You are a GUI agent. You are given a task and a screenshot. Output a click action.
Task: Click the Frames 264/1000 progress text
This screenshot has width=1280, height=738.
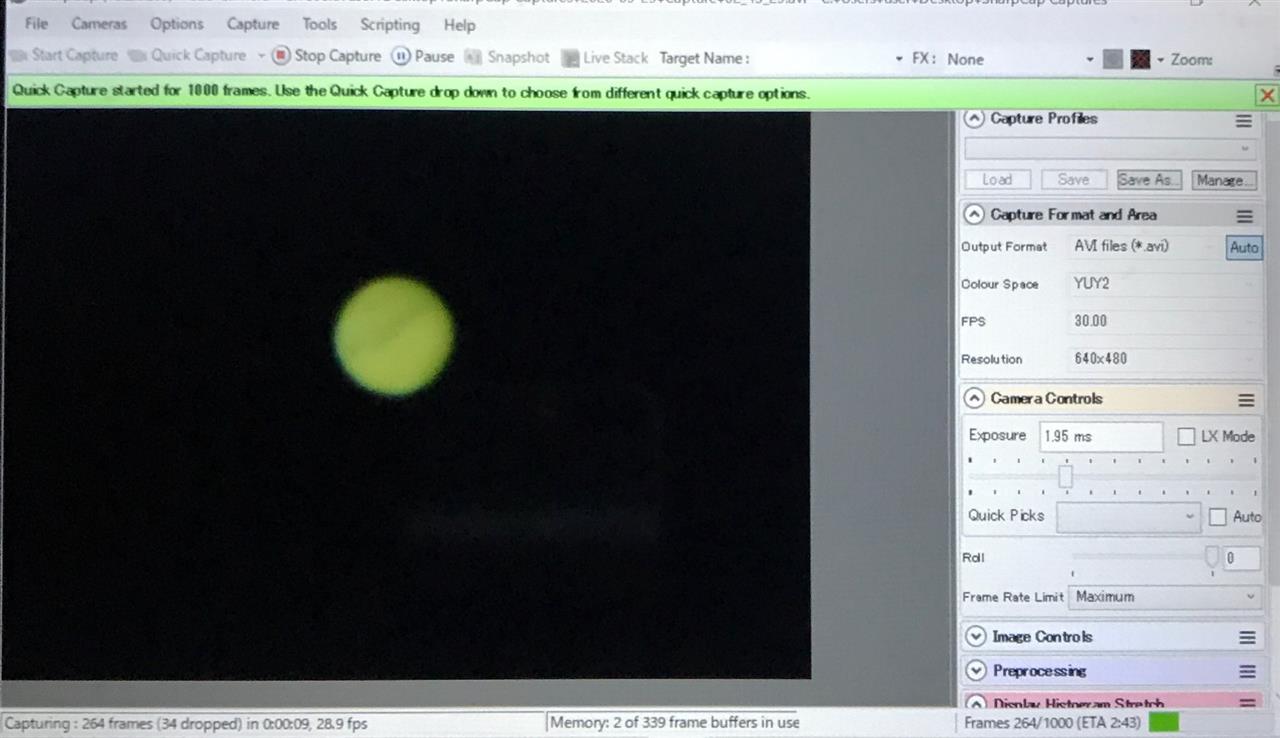[x=1053, y=723]
